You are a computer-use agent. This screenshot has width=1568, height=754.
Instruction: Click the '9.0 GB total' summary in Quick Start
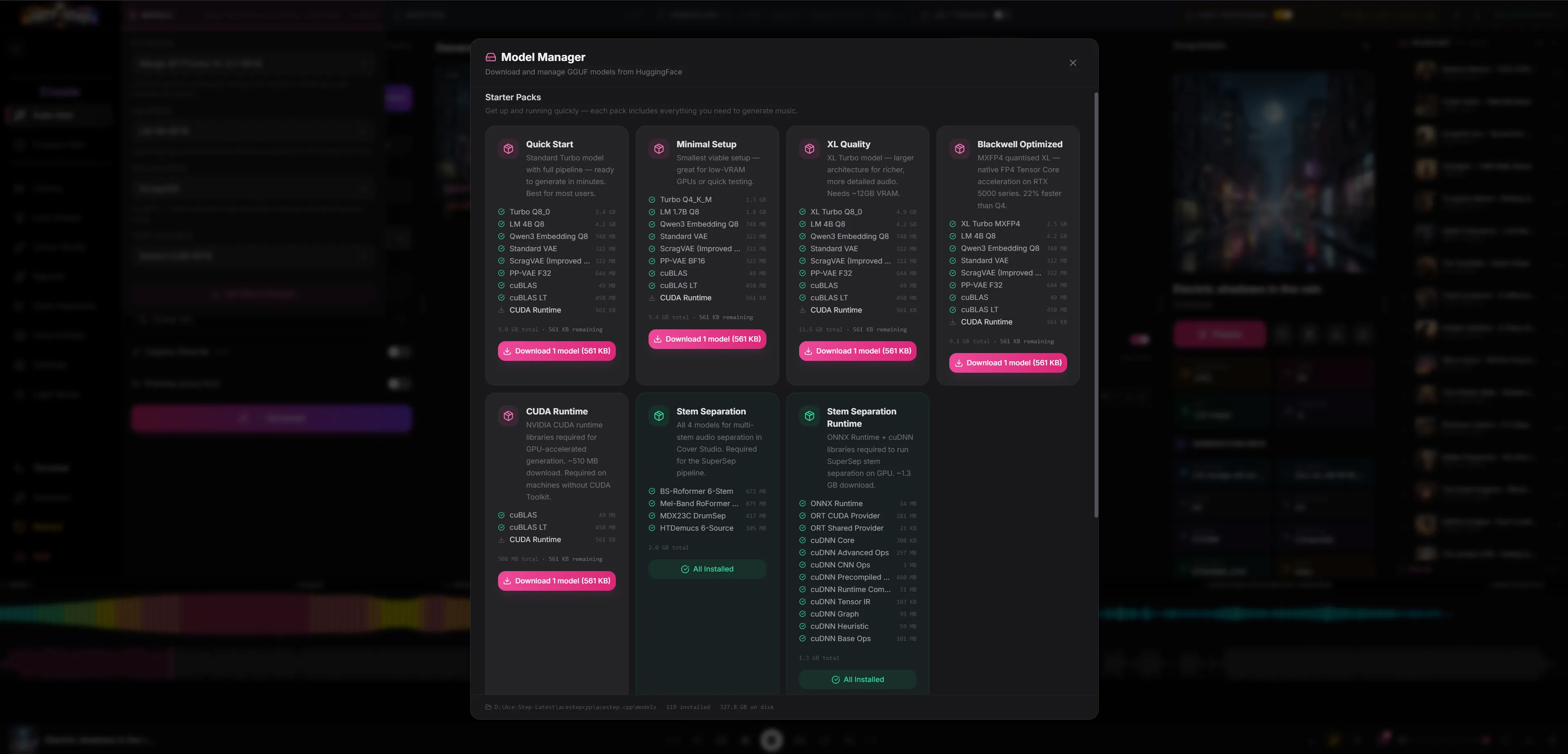click(518, 330)
